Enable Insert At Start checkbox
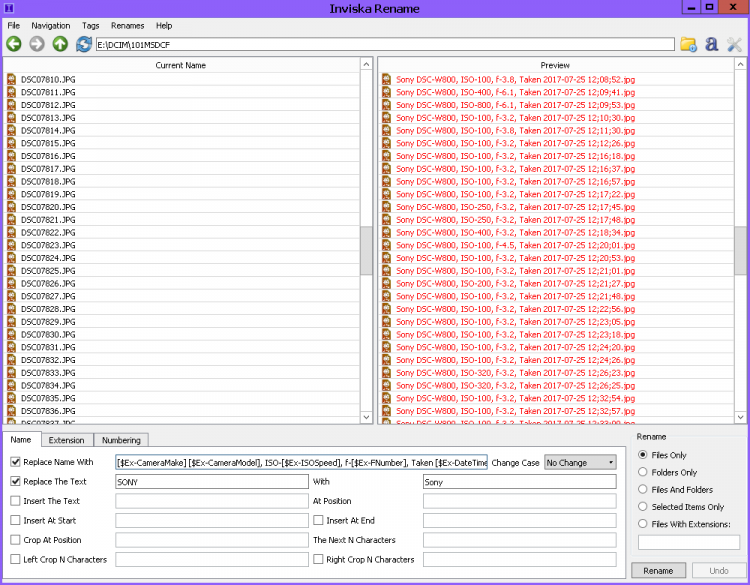Screen dimensions: 750x585 tap(15, 520)
